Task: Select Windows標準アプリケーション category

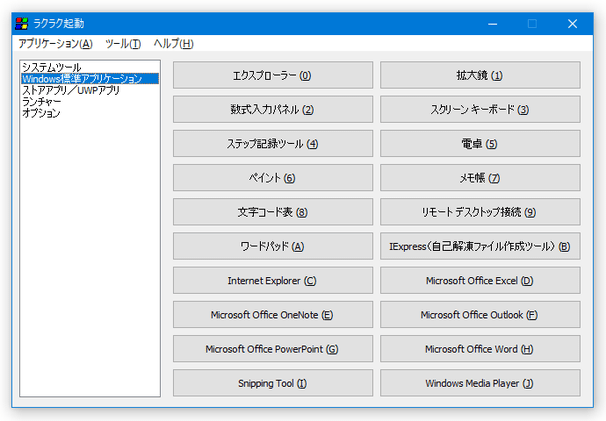Action: 90,79
